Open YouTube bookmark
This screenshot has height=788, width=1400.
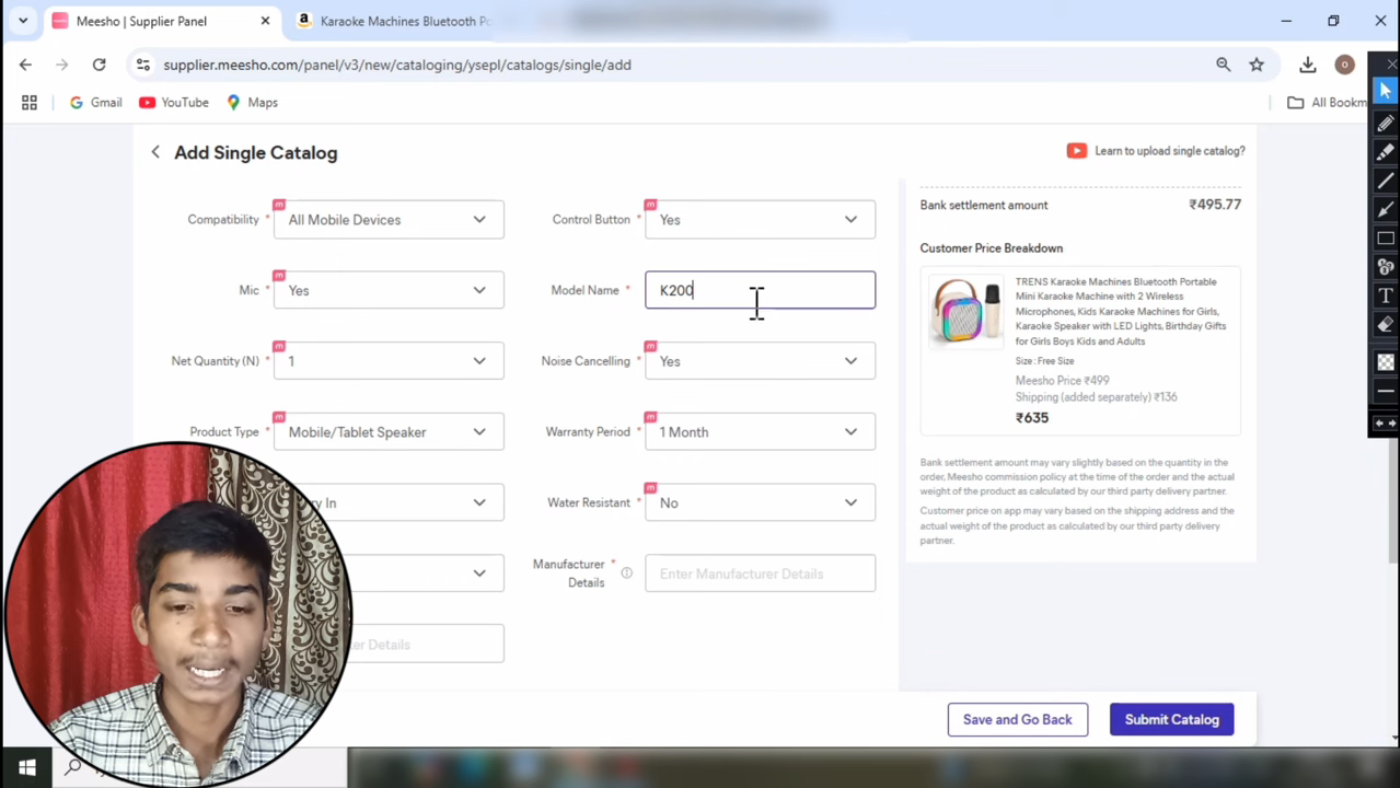pos(174,102)
